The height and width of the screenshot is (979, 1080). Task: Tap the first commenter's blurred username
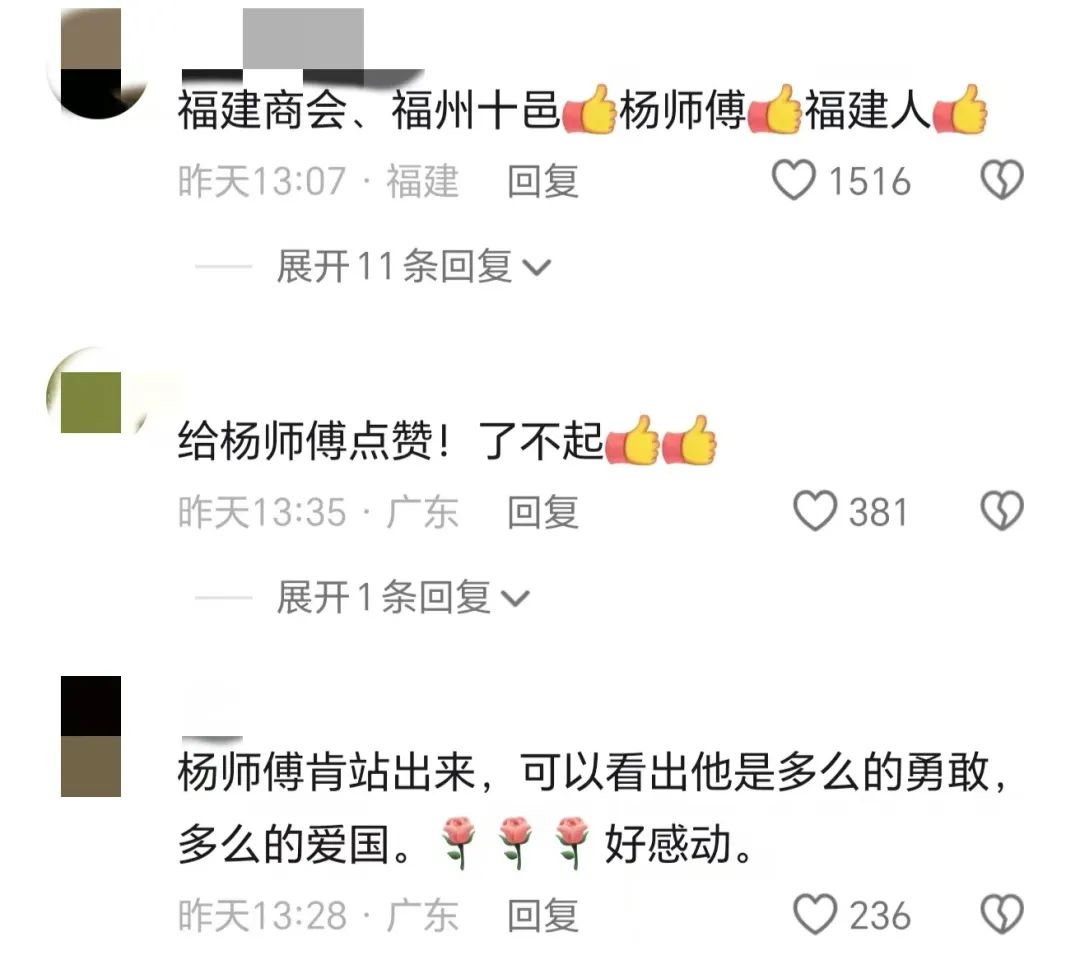point(303,47)
